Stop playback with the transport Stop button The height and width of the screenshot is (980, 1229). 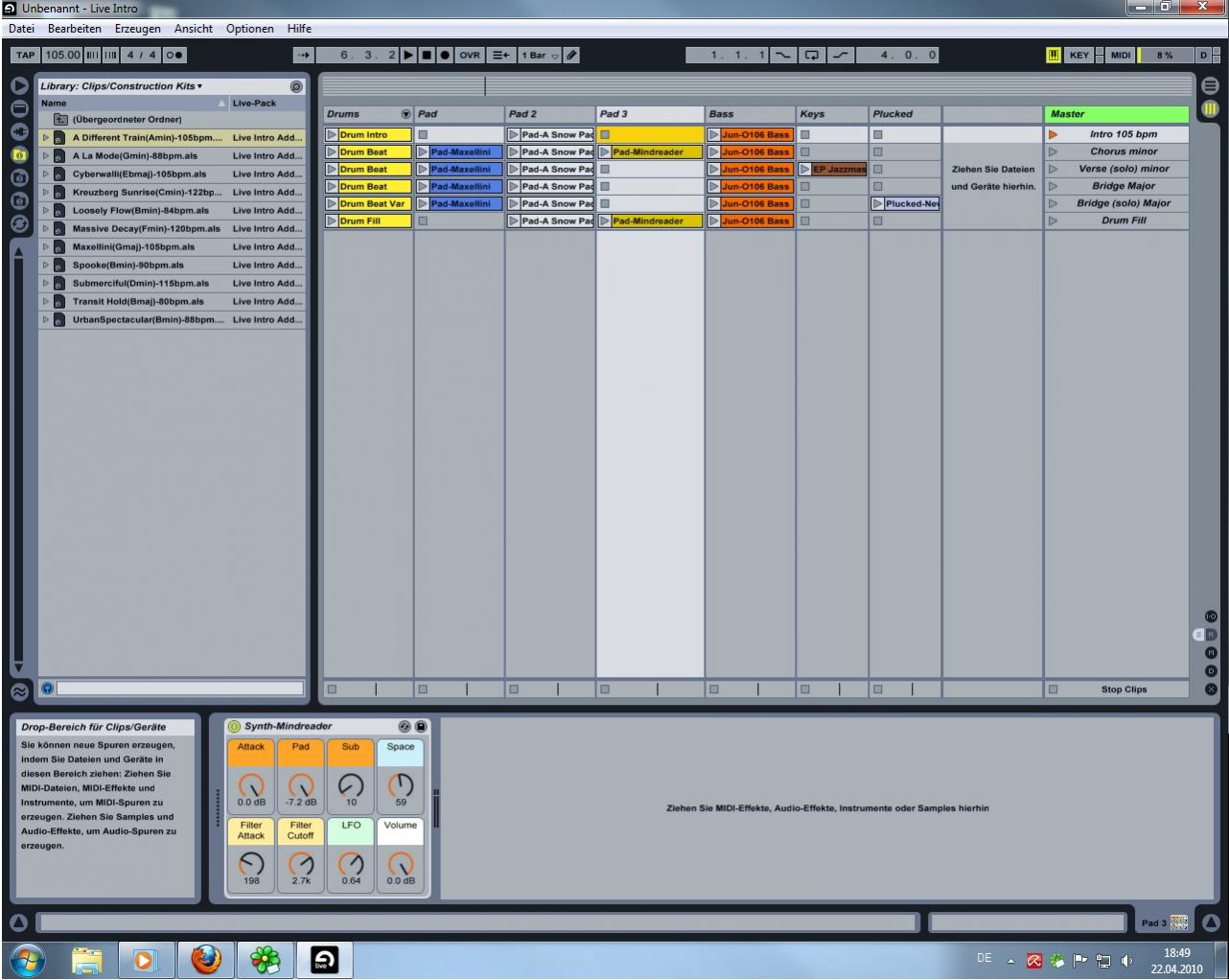427,56
